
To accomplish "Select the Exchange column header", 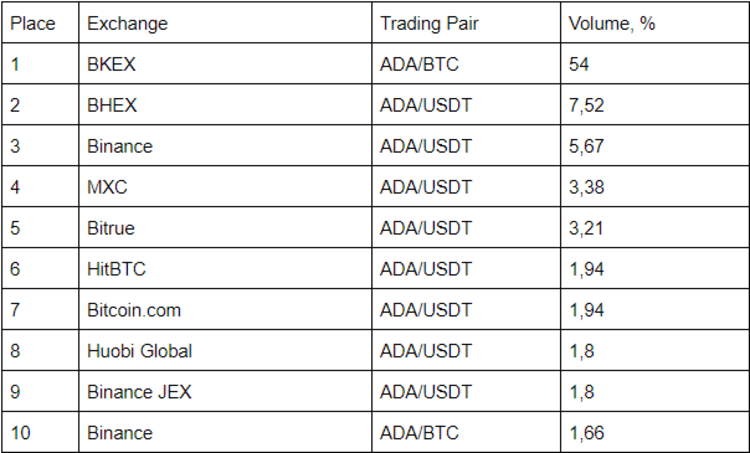I will pos(127,23).
